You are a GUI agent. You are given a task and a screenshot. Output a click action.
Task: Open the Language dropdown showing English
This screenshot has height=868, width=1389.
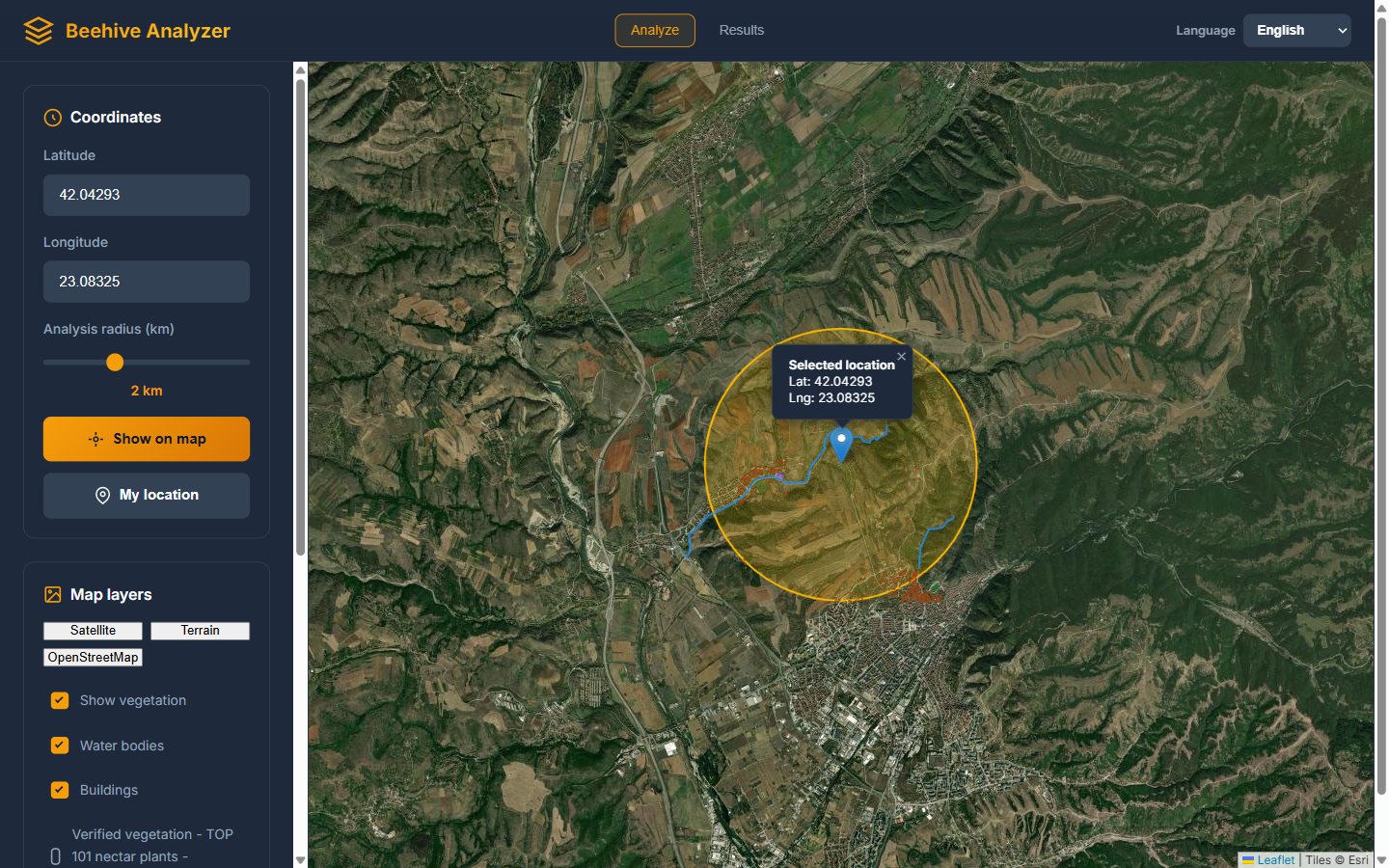coord(1297,30)
